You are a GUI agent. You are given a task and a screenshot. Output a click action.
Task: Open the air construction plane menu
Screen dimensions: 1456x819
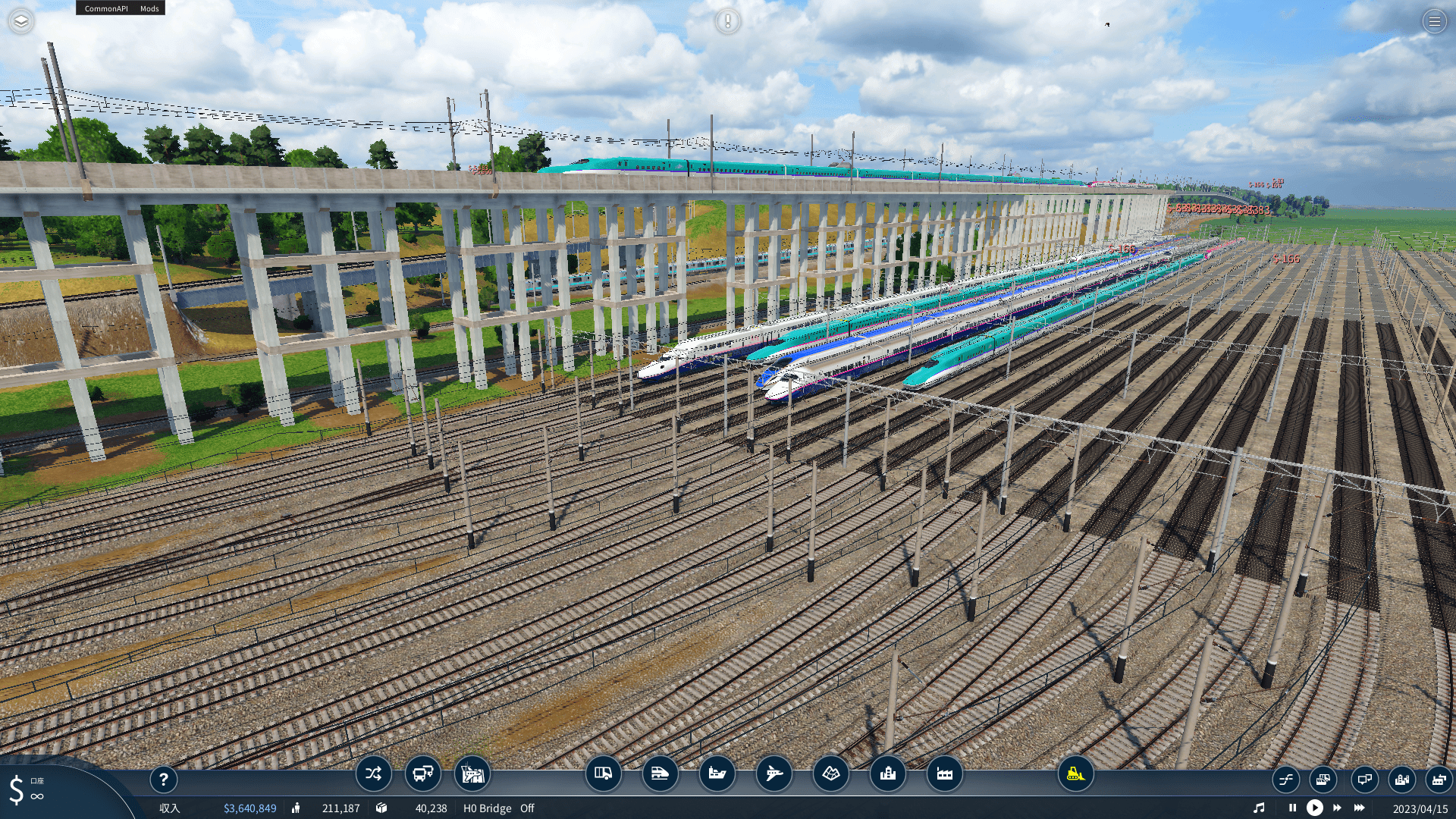tap(774, 773)
